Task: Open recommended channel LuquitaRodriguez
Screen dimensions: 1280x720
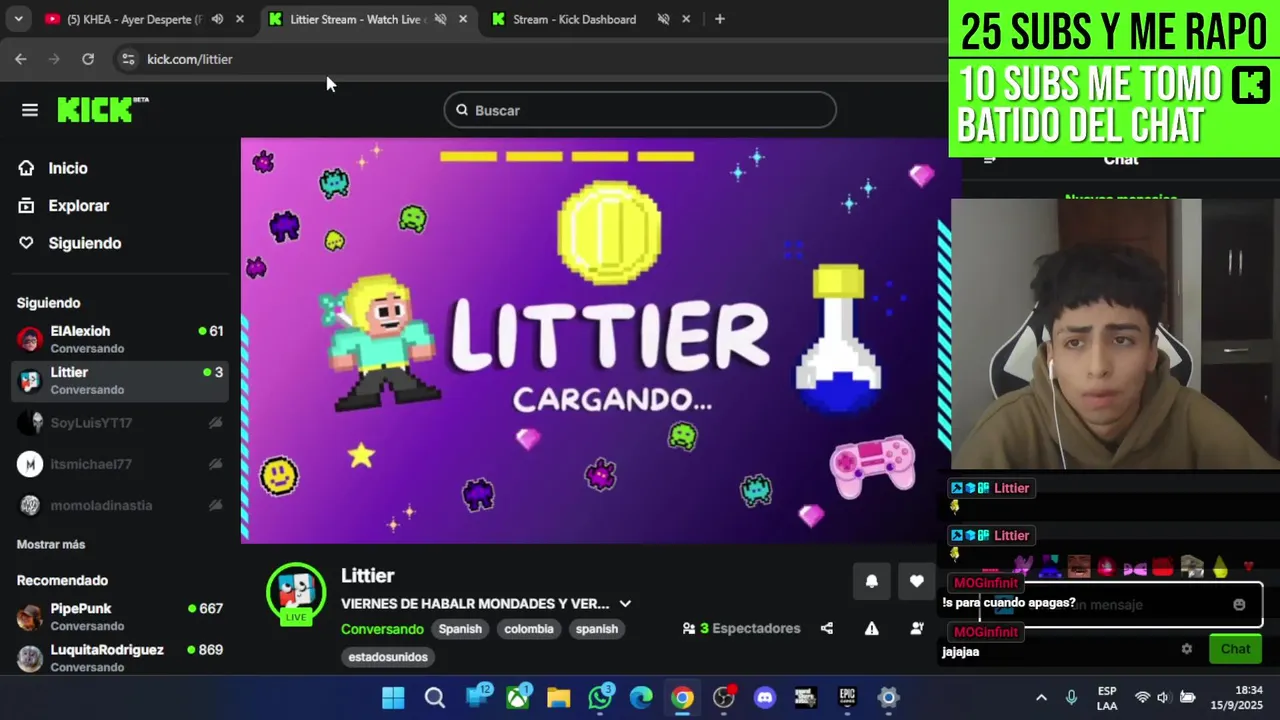Action: pyautogui.click(x=120, y=657)
